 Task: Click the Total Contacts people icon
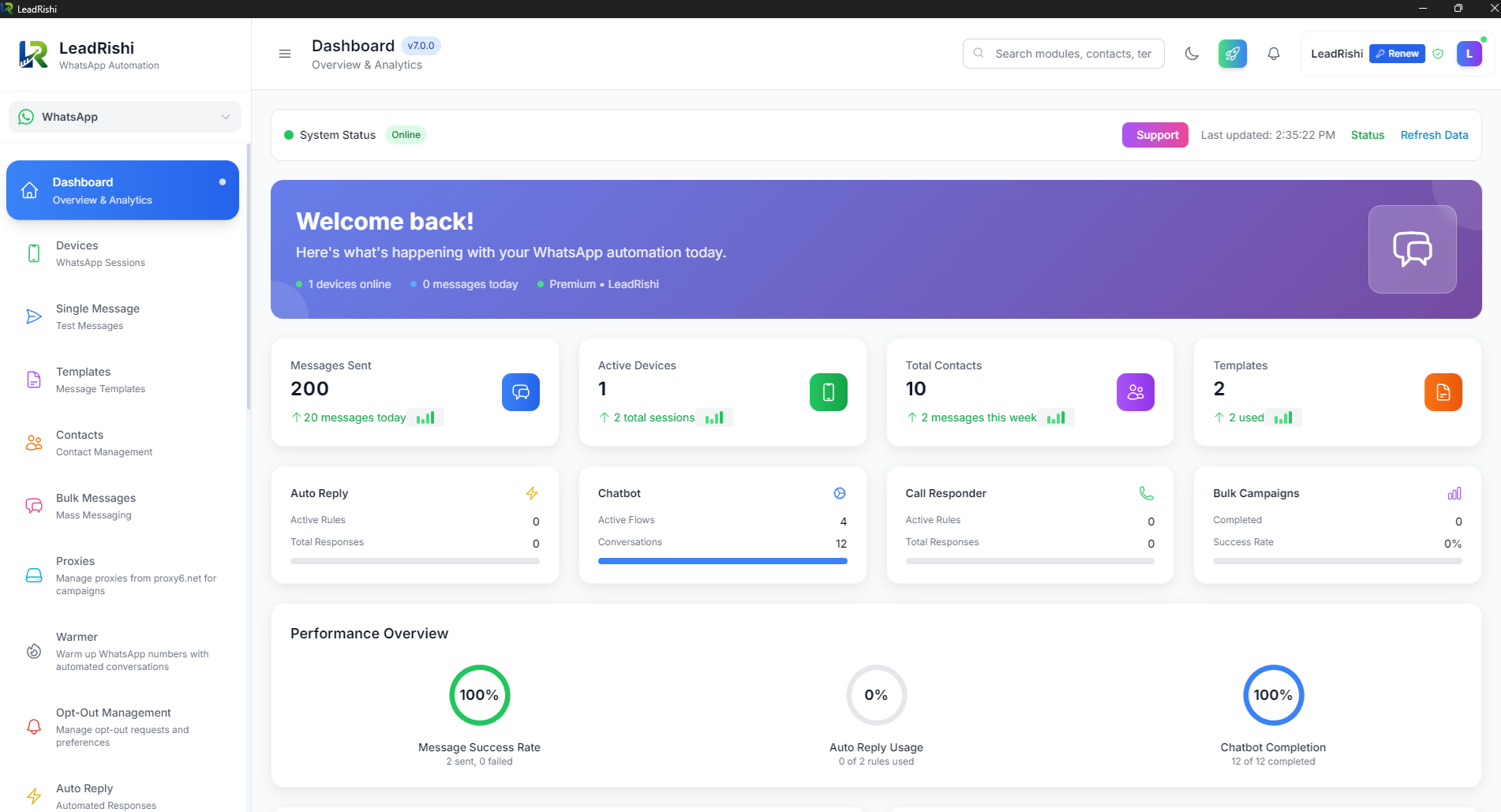[x=1136, y=392]
